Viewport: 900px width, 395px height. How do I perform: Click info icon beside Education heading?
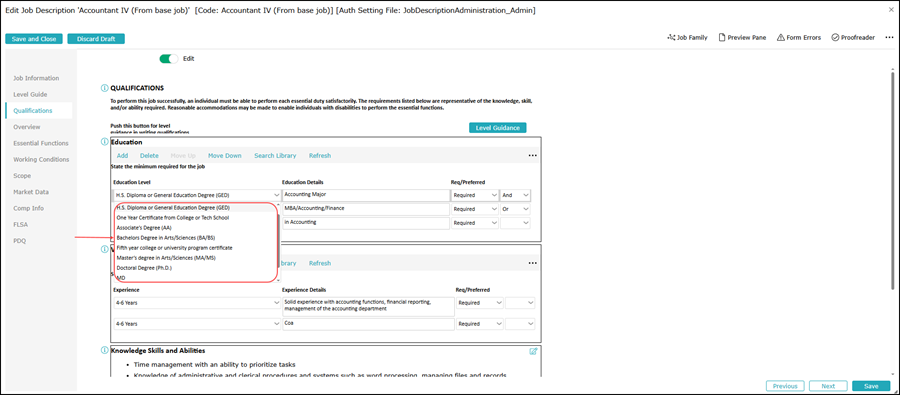(x=104, y=142)
